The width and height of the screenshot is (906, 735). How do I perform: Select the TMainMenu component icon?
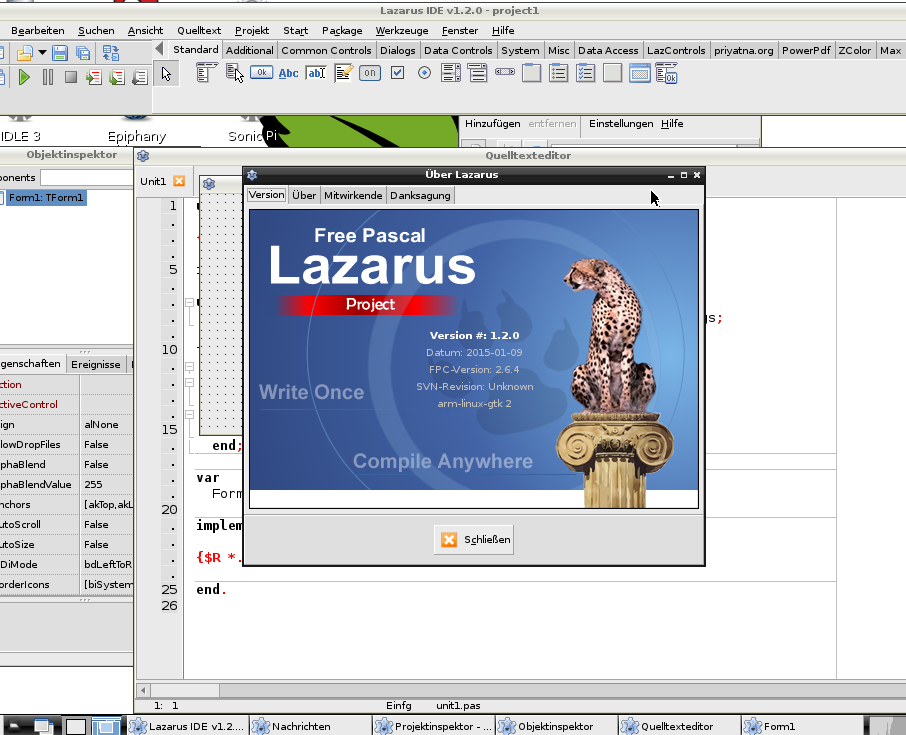pos(206,72)
